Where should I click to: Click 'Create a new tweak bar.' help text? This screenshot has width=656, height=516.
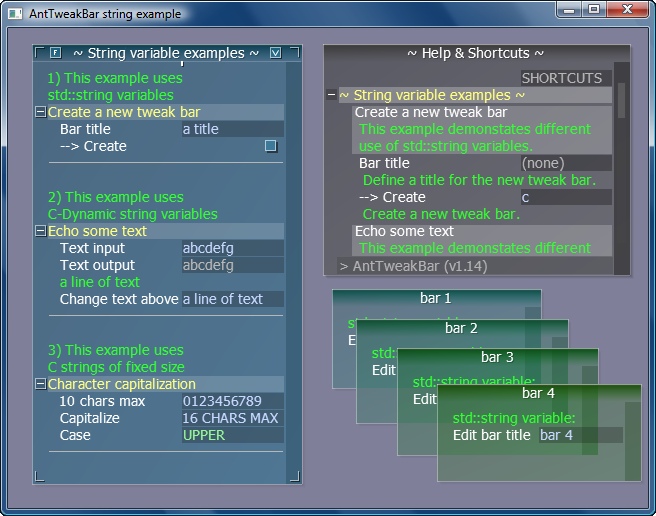point(441,214)
